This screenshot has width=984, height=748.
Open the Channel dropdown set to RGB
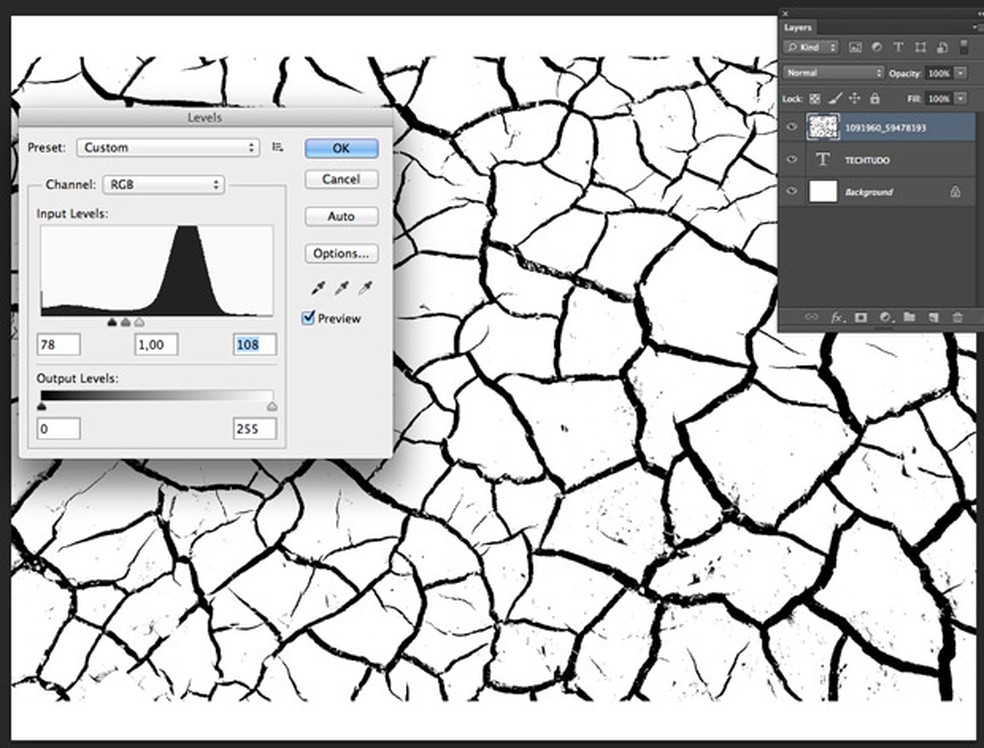[x=162, y=185]
